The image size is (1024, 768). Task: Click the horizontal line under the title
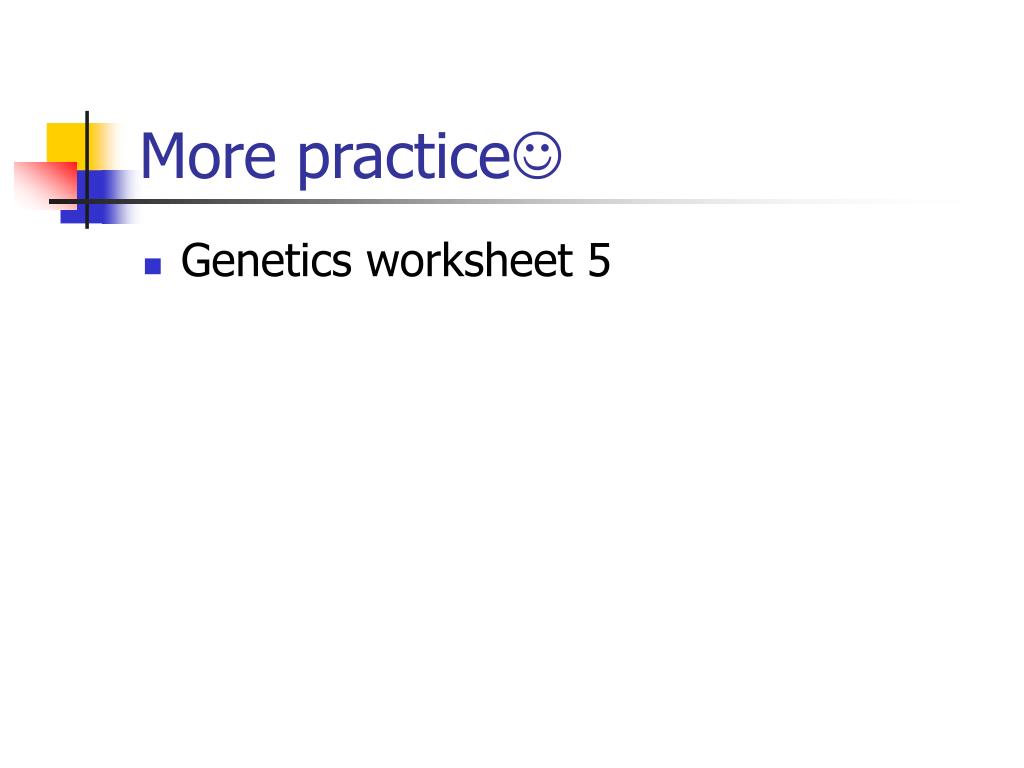point(457,201)
